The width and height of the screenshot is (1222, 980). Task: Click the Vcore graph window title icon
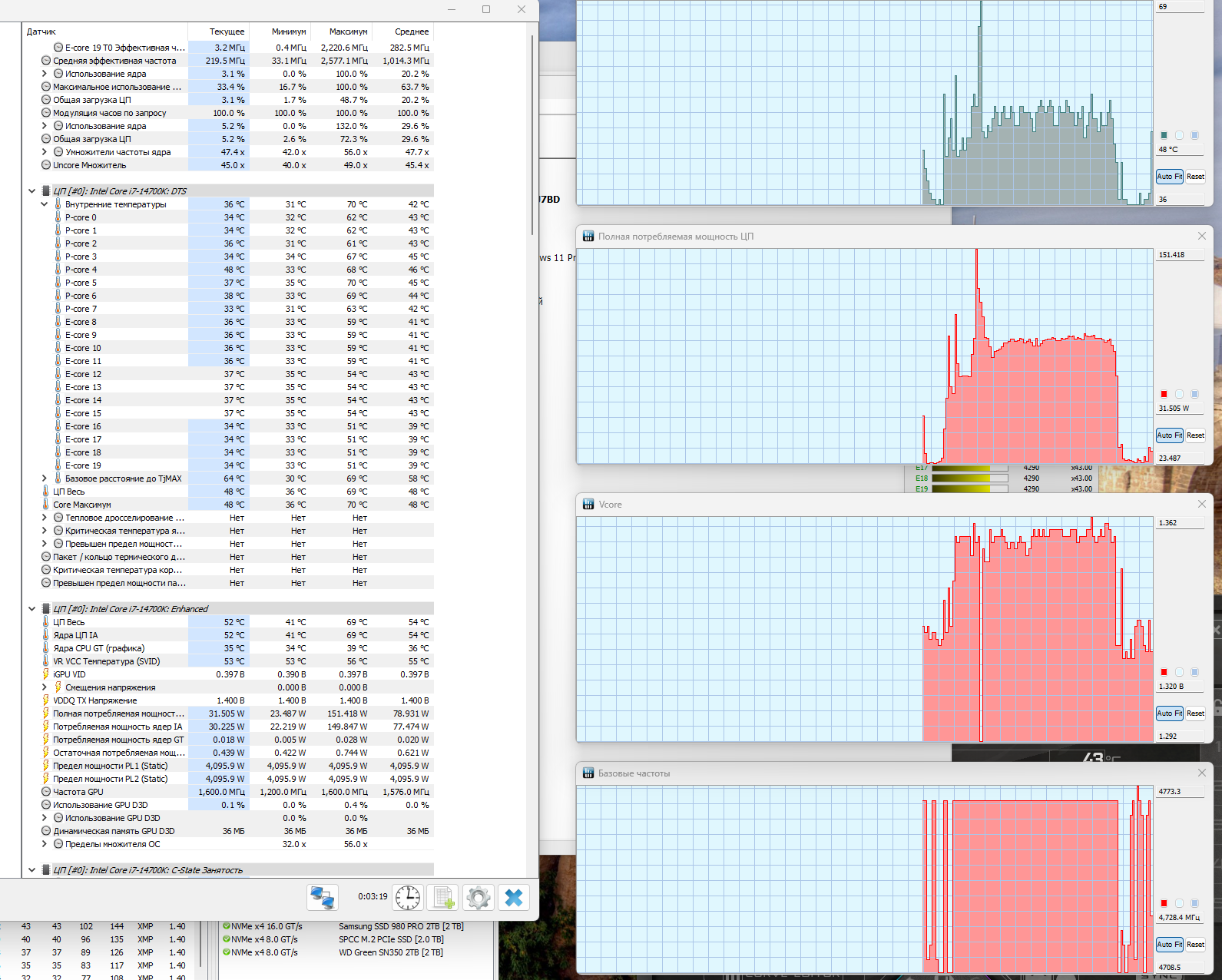point(588,505)
